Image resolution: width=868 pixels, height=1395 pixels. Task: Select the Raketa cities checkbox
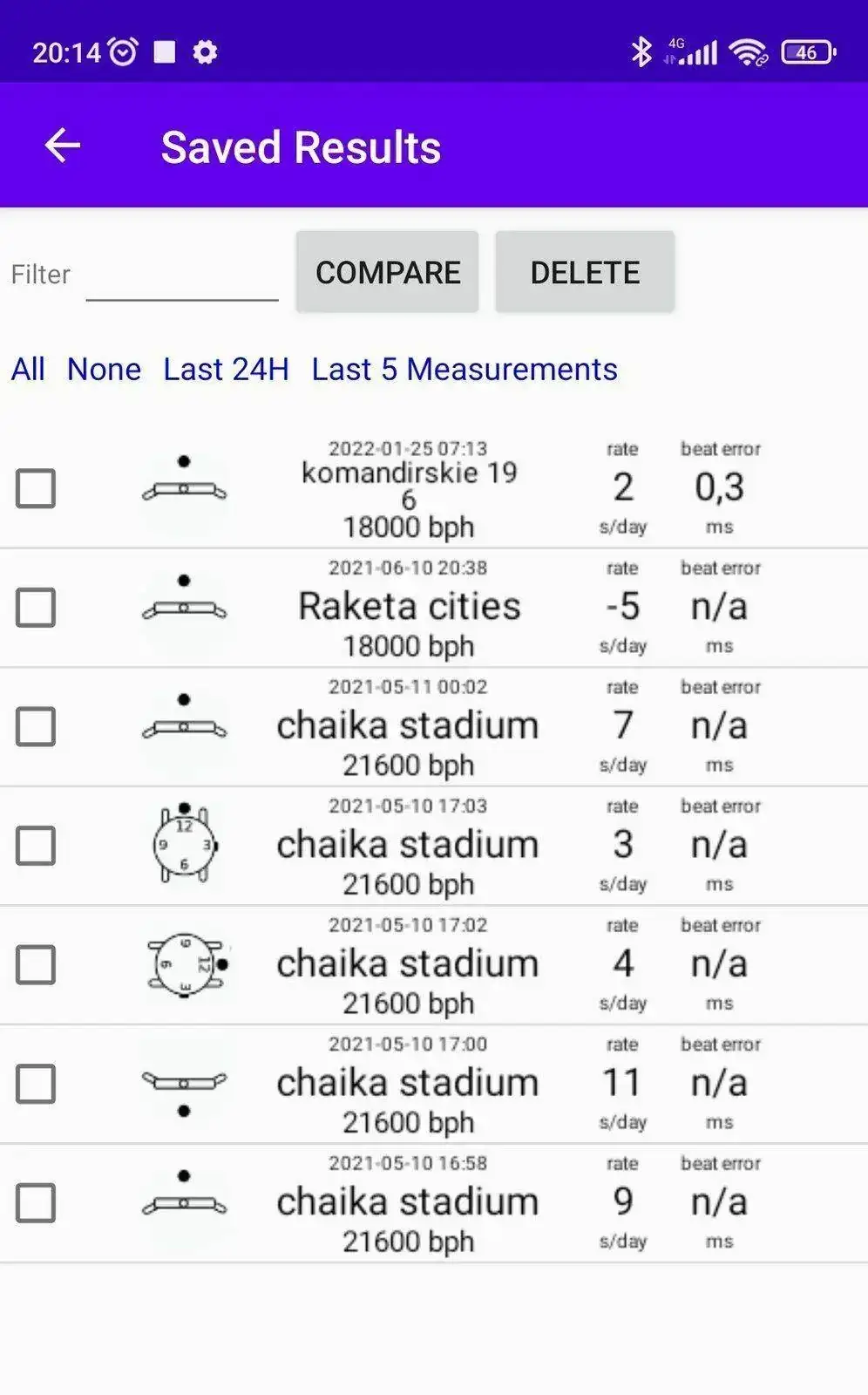point(36,608)
